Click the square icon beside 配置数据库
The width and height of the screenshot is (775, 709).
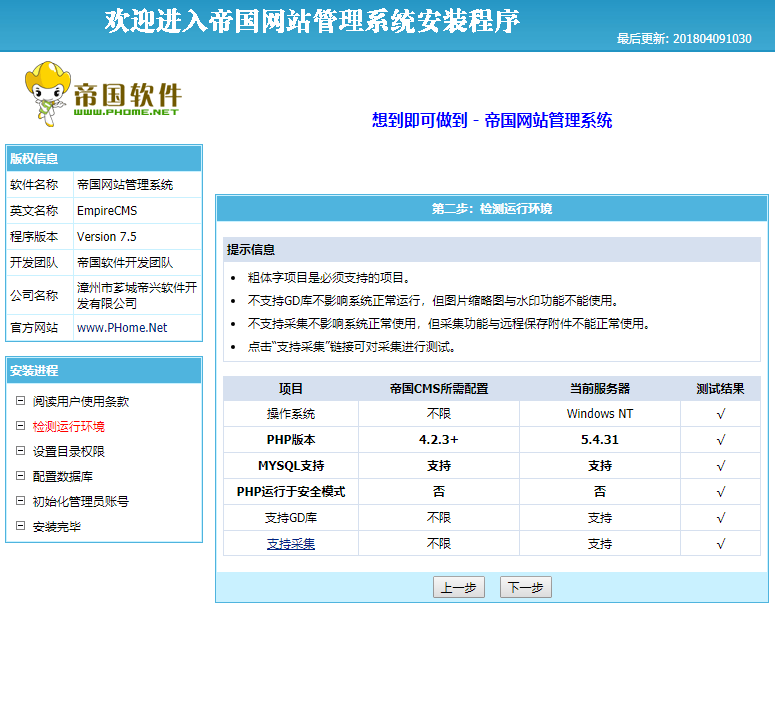coord(20,476)
